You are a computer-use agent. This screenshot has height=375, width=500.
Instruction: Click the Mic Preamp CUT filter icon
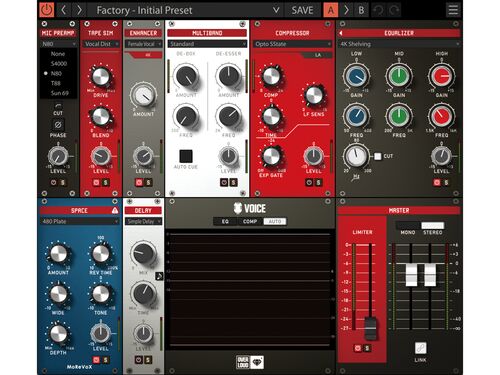coord(58,106)
